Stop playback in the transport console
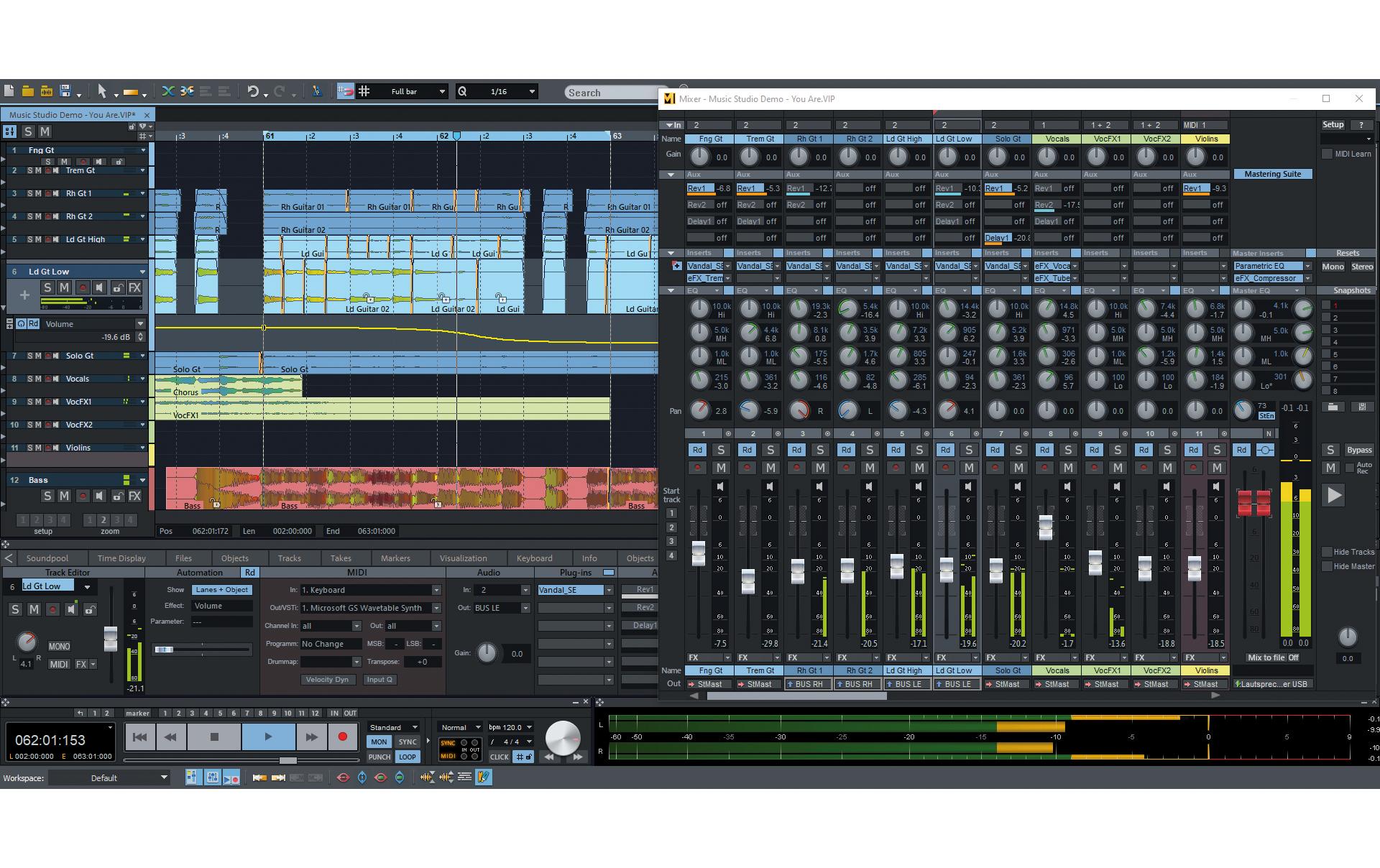Image resolution: width=1380 pixels, height=868 pixels. click(x=214, y=737)
